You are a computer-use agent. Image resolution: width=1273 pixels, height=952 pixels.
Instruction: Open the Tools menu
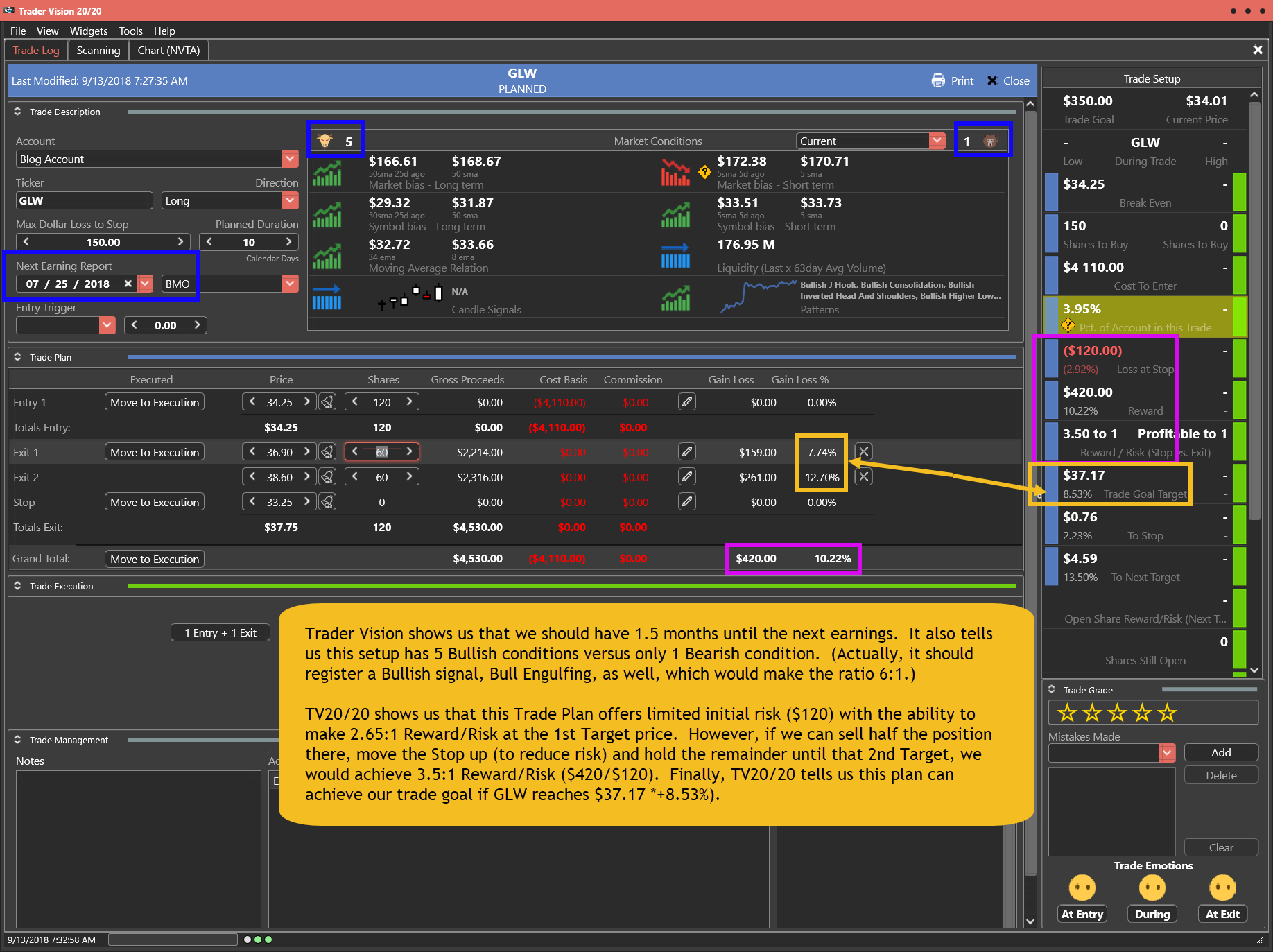point(130,31)
